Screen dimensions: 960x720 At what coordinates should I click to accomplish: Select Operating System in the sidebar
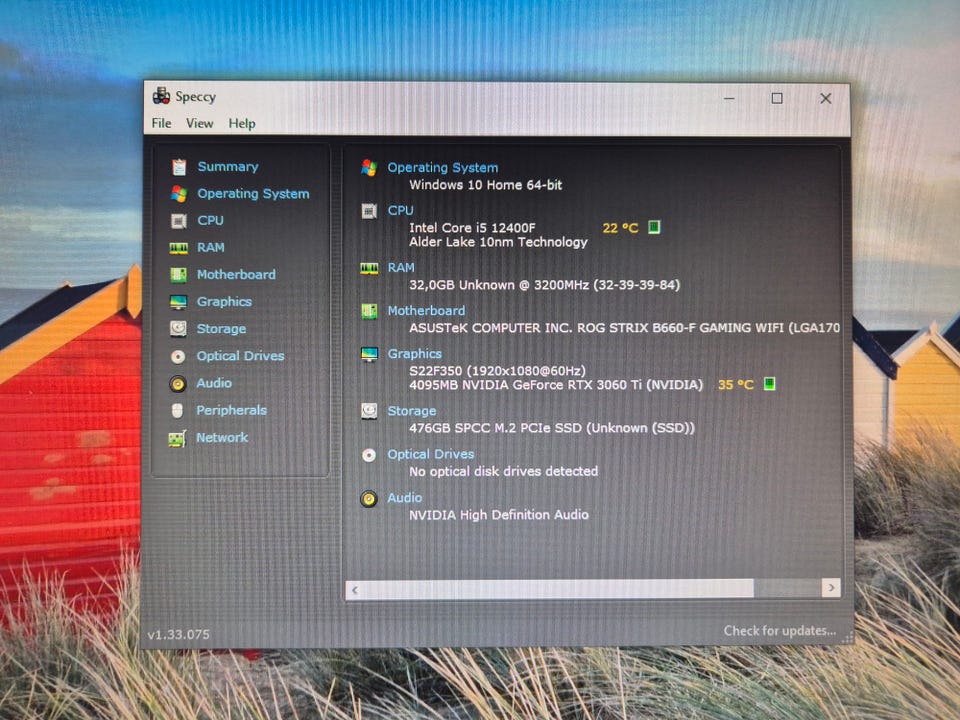[x=253, y=194]
